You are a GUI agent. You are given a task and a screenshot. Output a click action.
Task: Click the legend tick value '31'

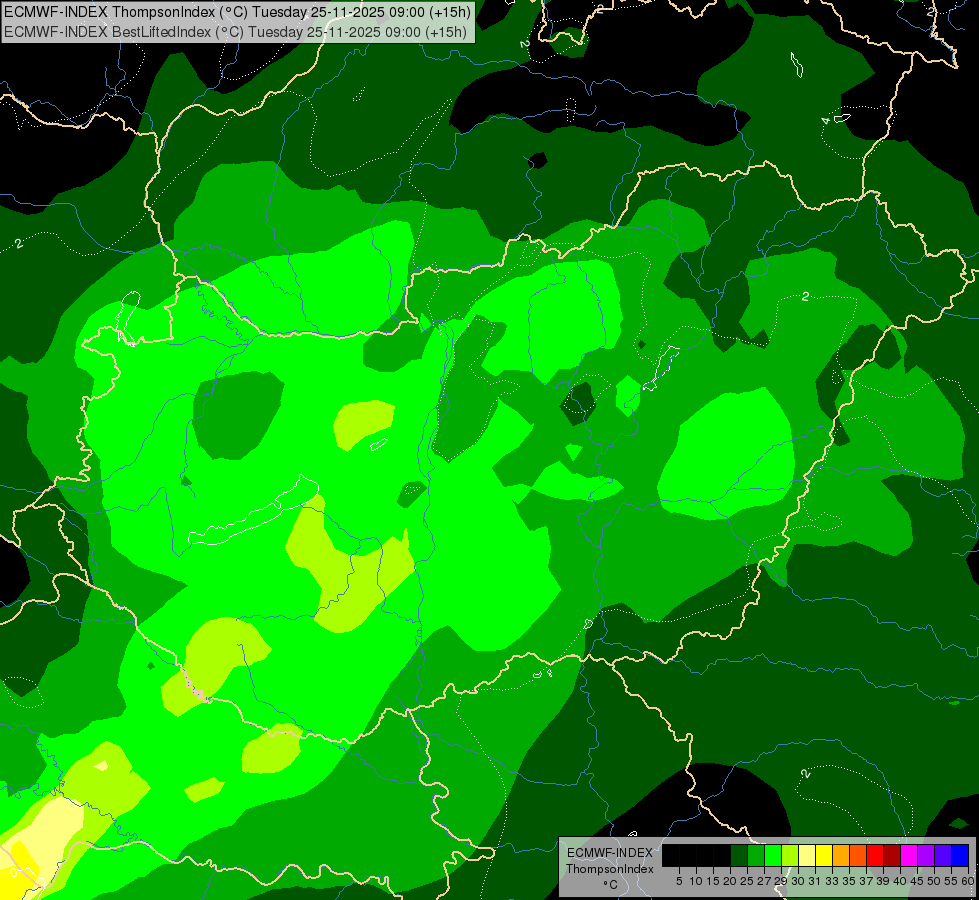coord(815,881)
